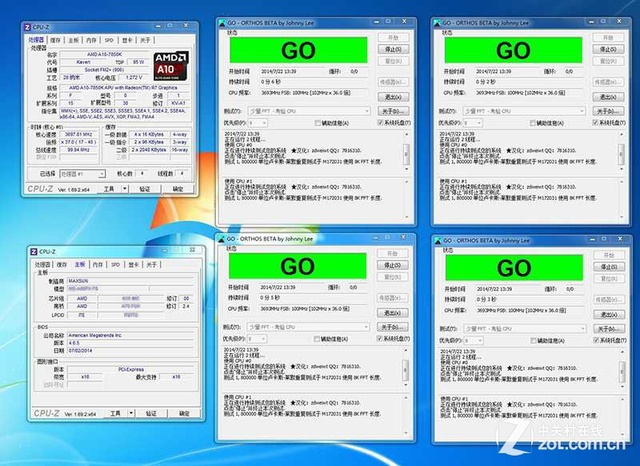
Task: Click title icon of ORTHOS window running 0分3秒
Action: coord(438,241)
